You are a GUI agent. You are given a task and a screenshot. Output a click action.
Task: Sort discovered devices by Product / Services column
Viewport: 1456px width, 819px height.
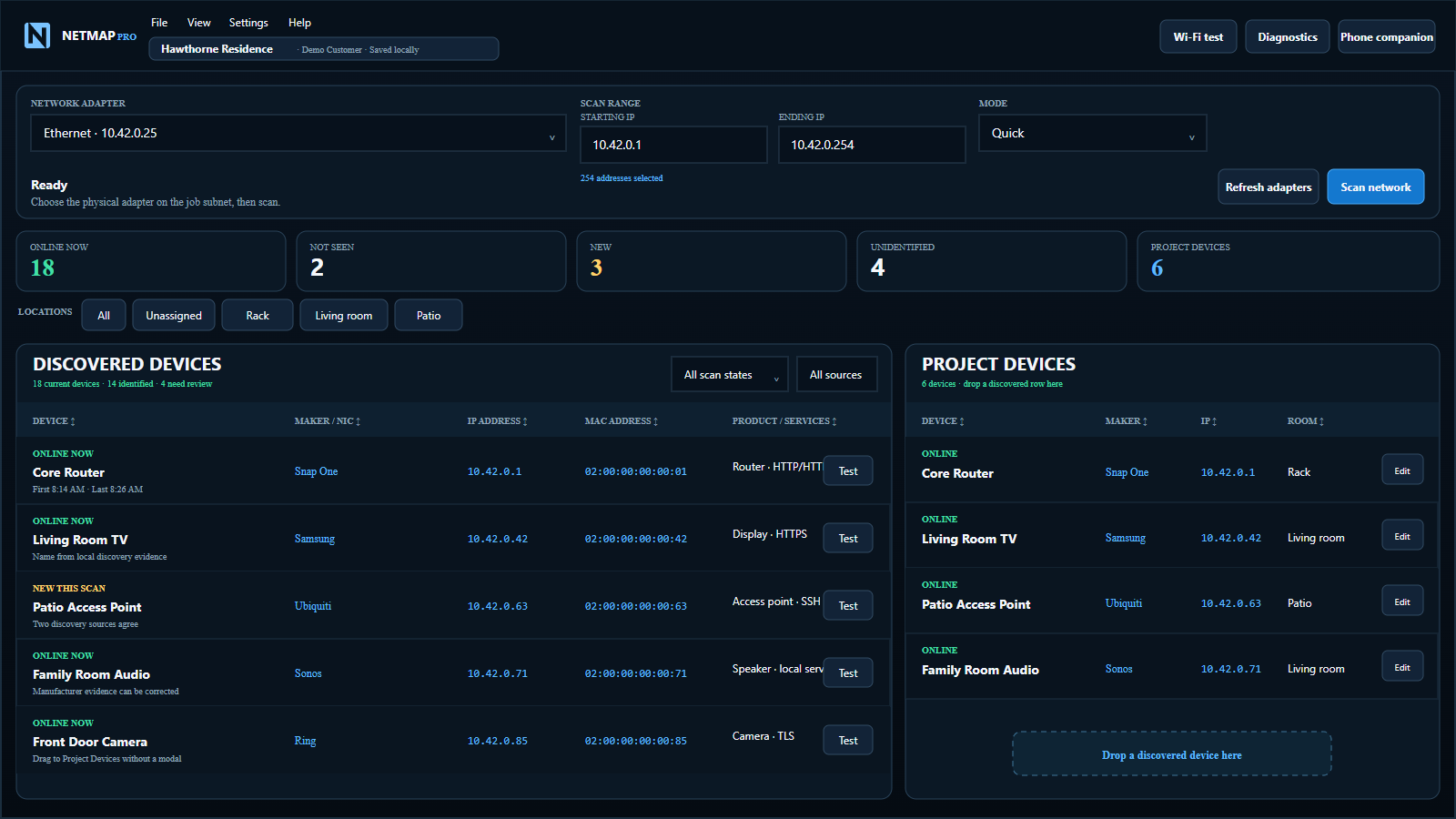[x=784, y=421]
